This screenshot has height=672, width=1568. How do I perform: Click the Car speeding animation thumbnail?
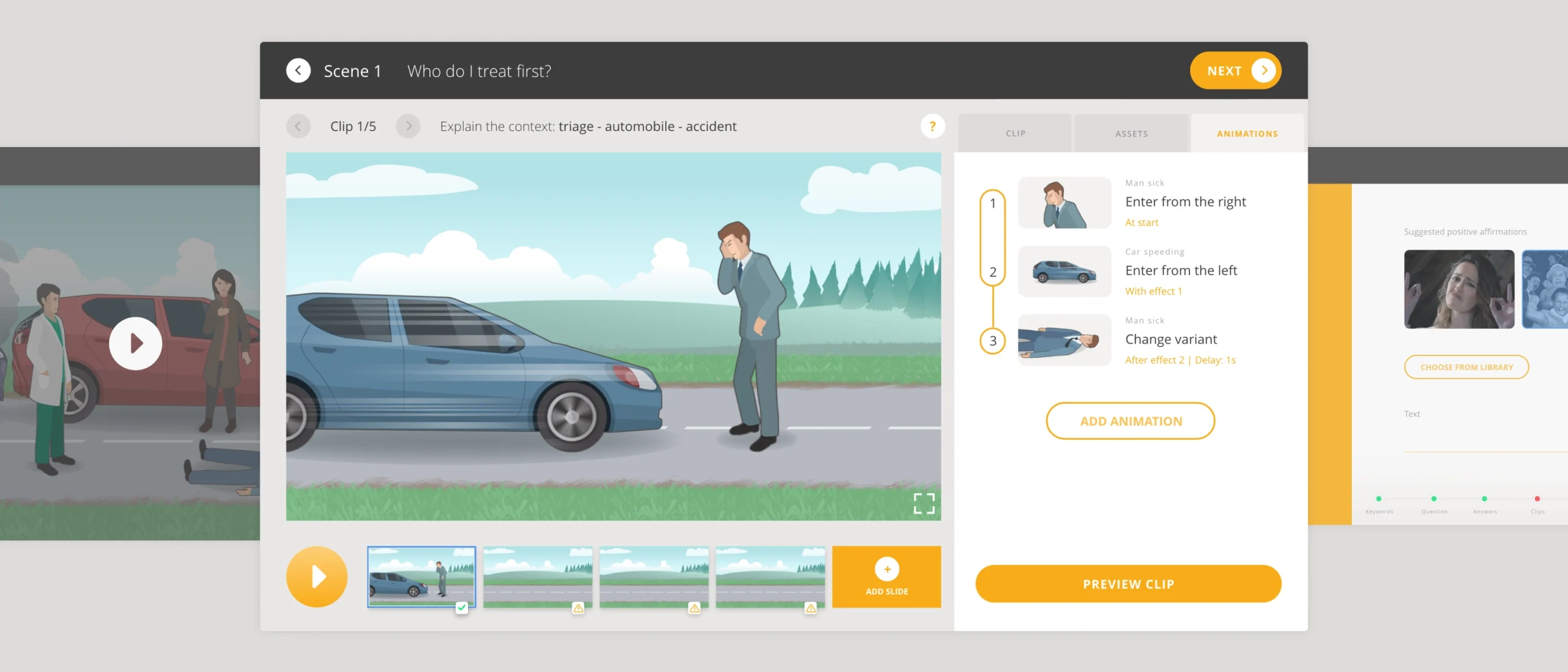(1065, 271)
